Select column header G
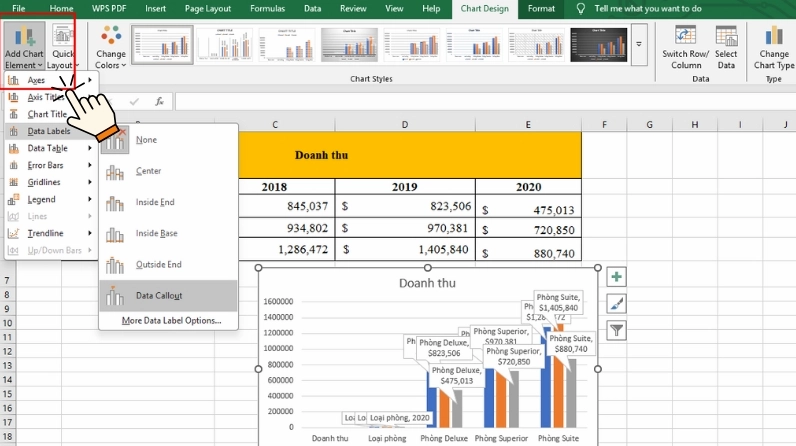 point(649,124)
